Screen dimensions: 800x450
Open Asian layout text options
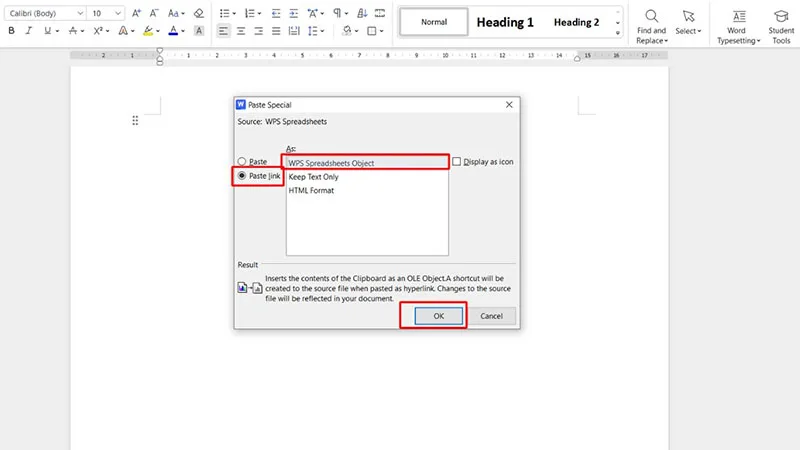[312, 13]
